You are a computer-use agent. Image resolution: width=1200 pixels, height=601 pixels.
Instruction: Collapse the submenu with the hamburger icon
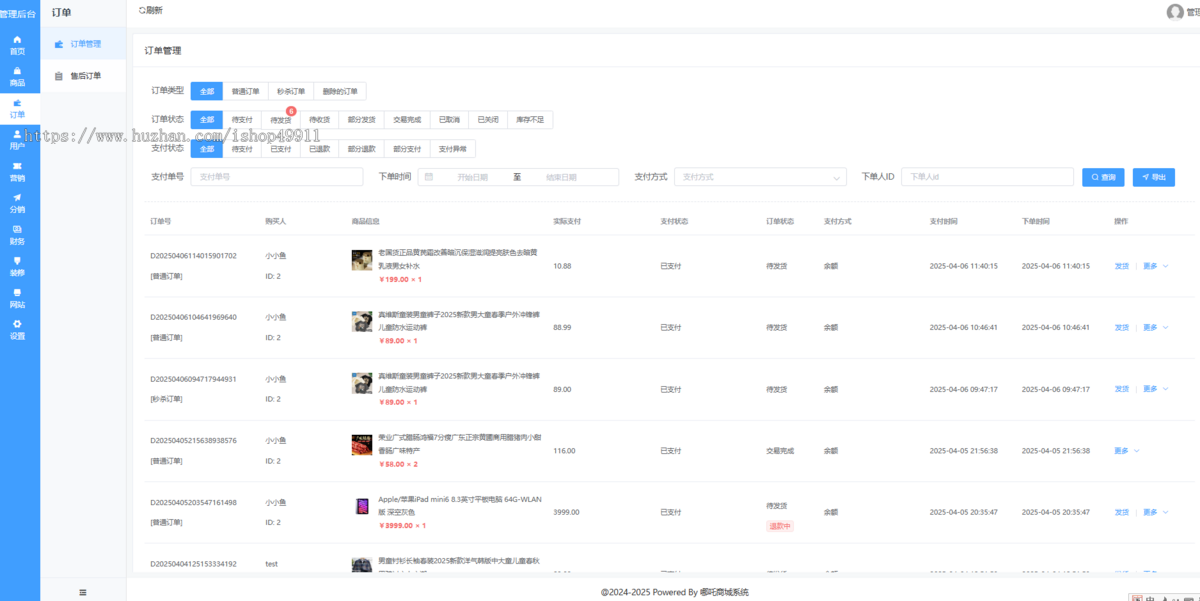point(83,593)
